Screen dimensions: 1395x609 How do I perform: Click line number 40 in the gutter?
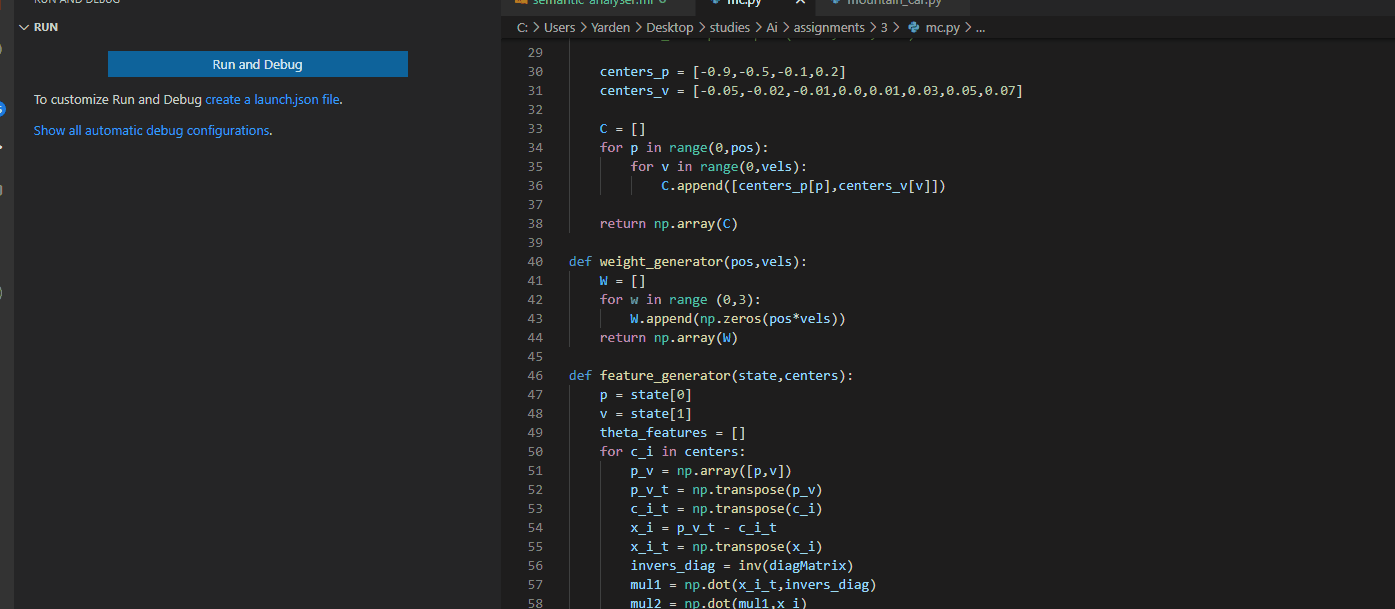point(535,261)
